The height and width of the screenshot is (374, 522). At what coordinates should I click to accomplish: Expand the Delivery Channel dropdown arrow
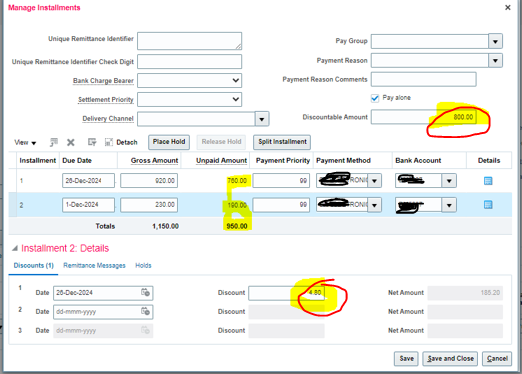coord(262,119)
